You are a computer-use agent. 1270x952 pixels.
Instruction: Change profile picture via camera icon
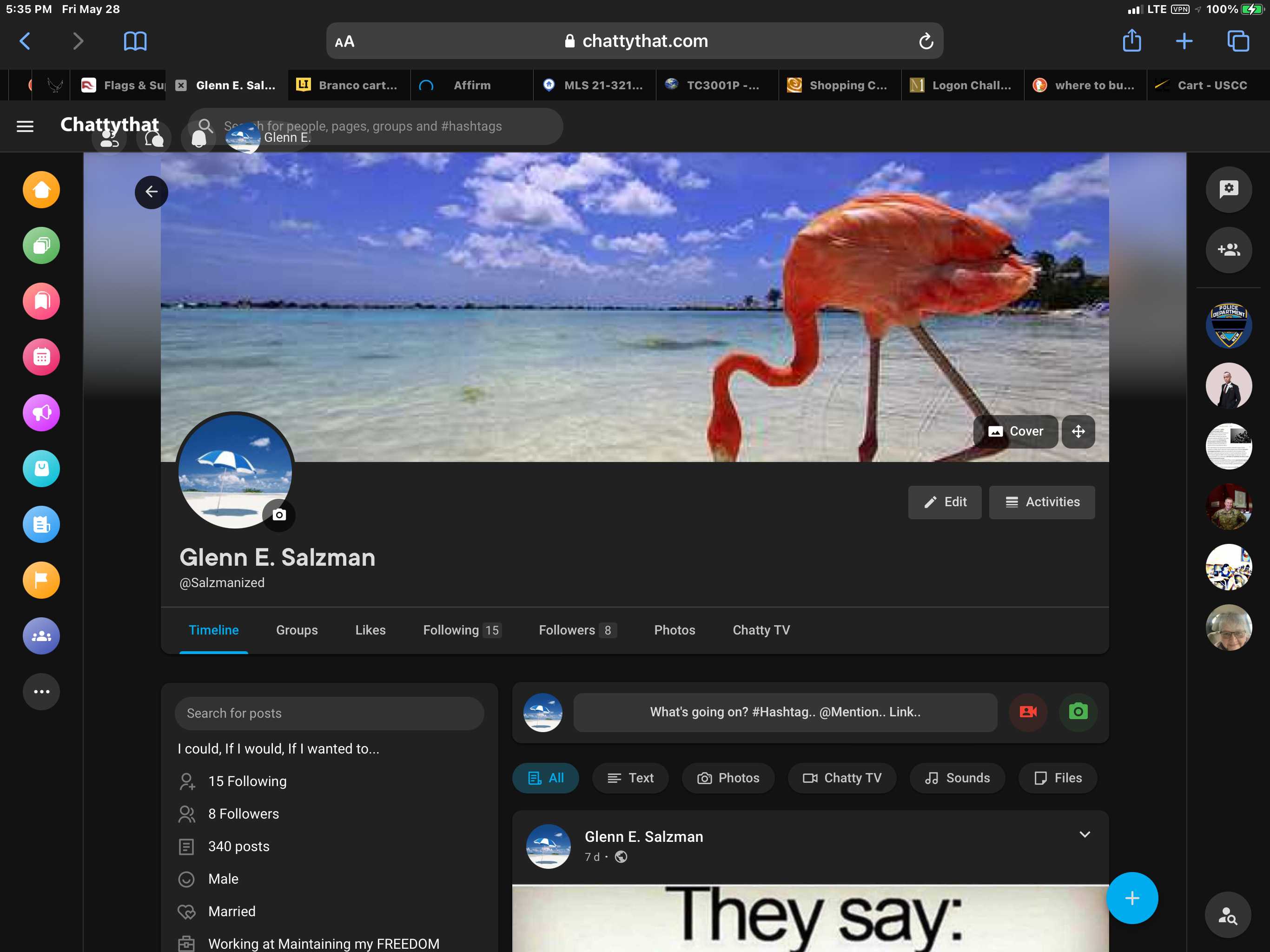pos(279,515)
